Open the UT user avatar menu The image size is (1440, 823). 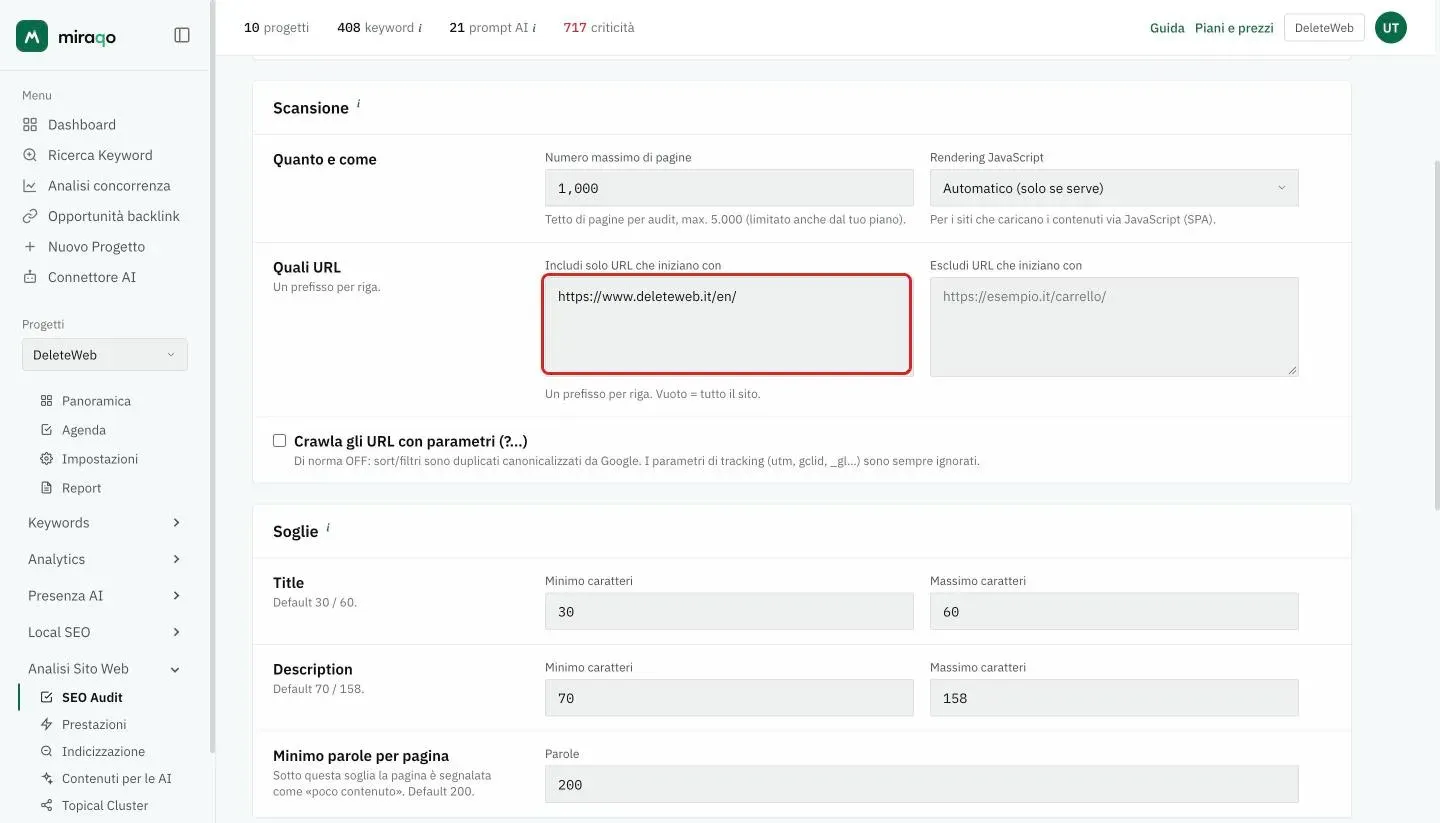coord(1391,28)
